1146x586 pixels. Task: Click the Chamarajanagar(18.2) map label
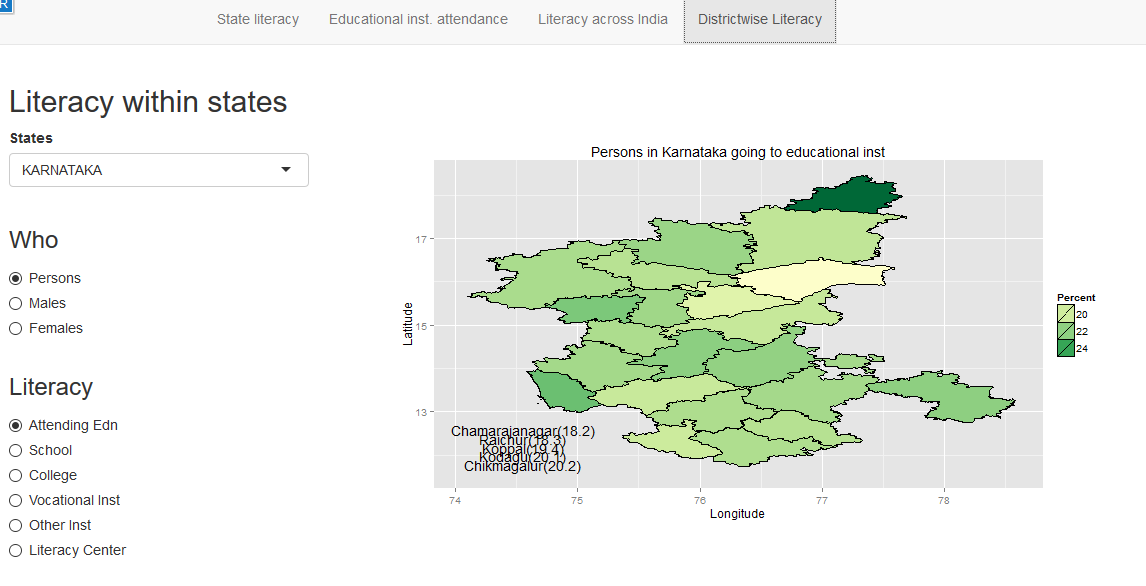click(x=522, y=431)
